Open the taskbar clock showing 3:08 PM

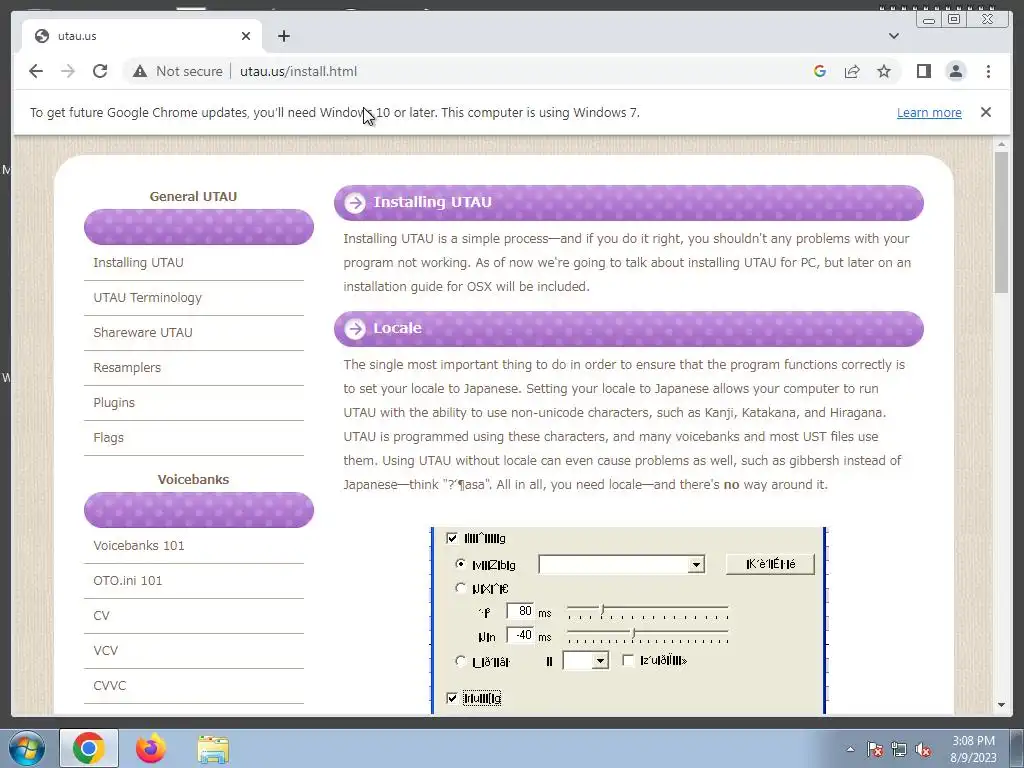click(973, 749)
